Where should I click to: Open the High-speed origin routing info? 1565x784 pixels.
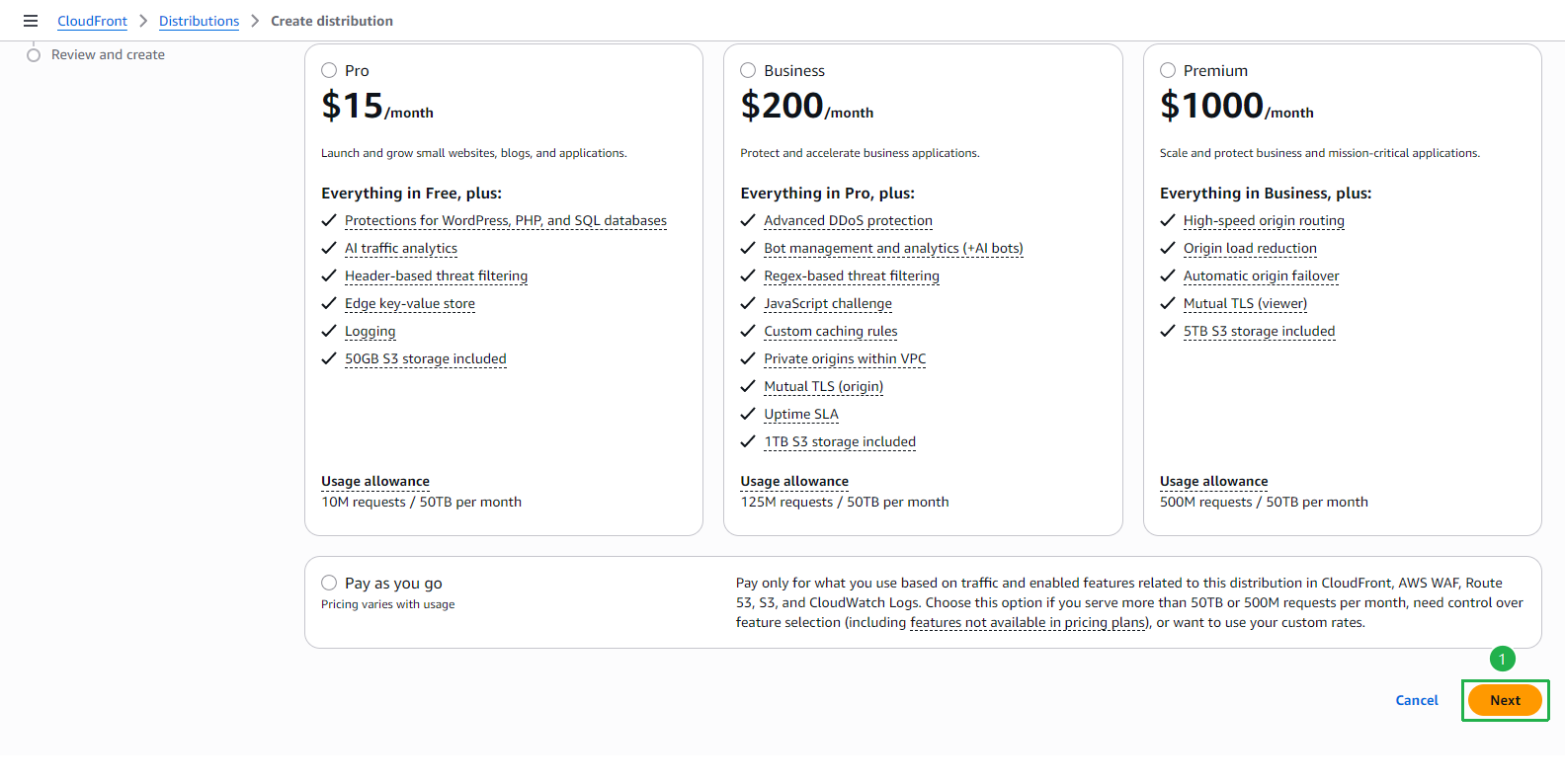tap(1264, 220)
